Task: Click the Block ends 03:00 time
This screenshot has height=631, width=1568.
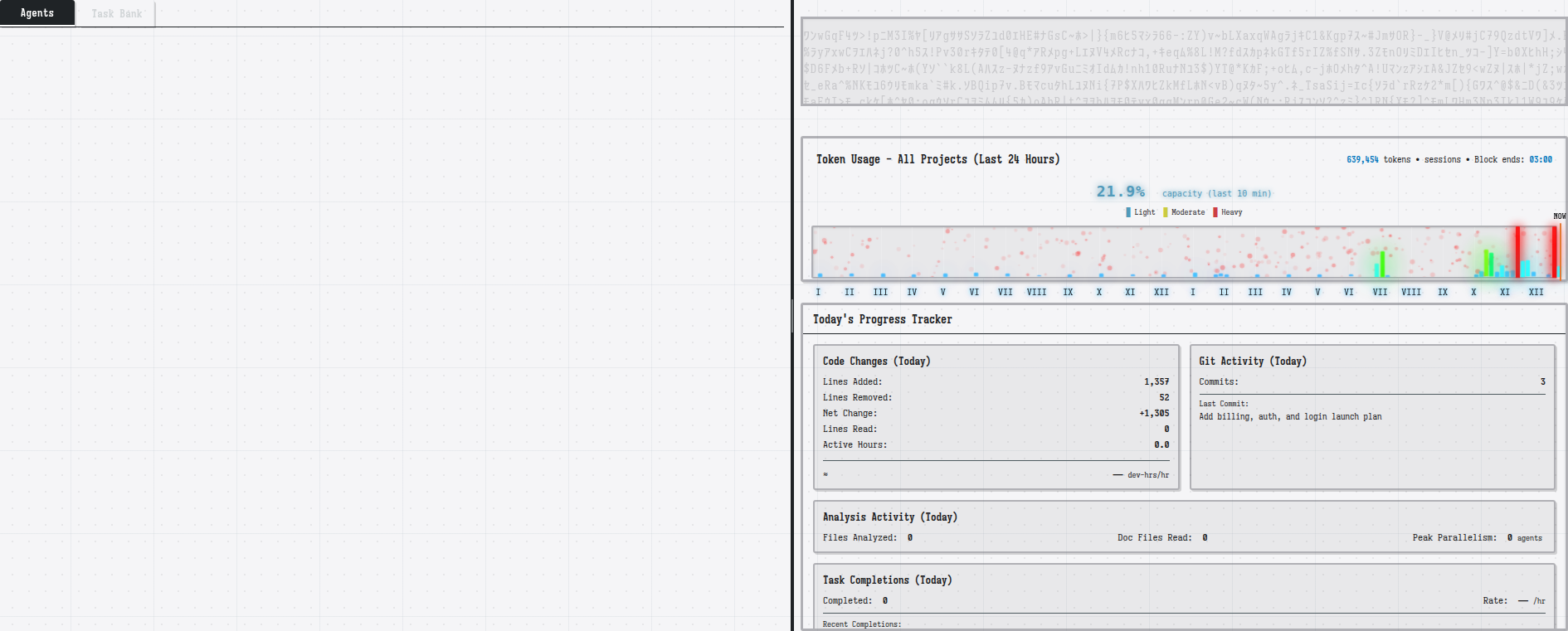Action: [1540, 159]
